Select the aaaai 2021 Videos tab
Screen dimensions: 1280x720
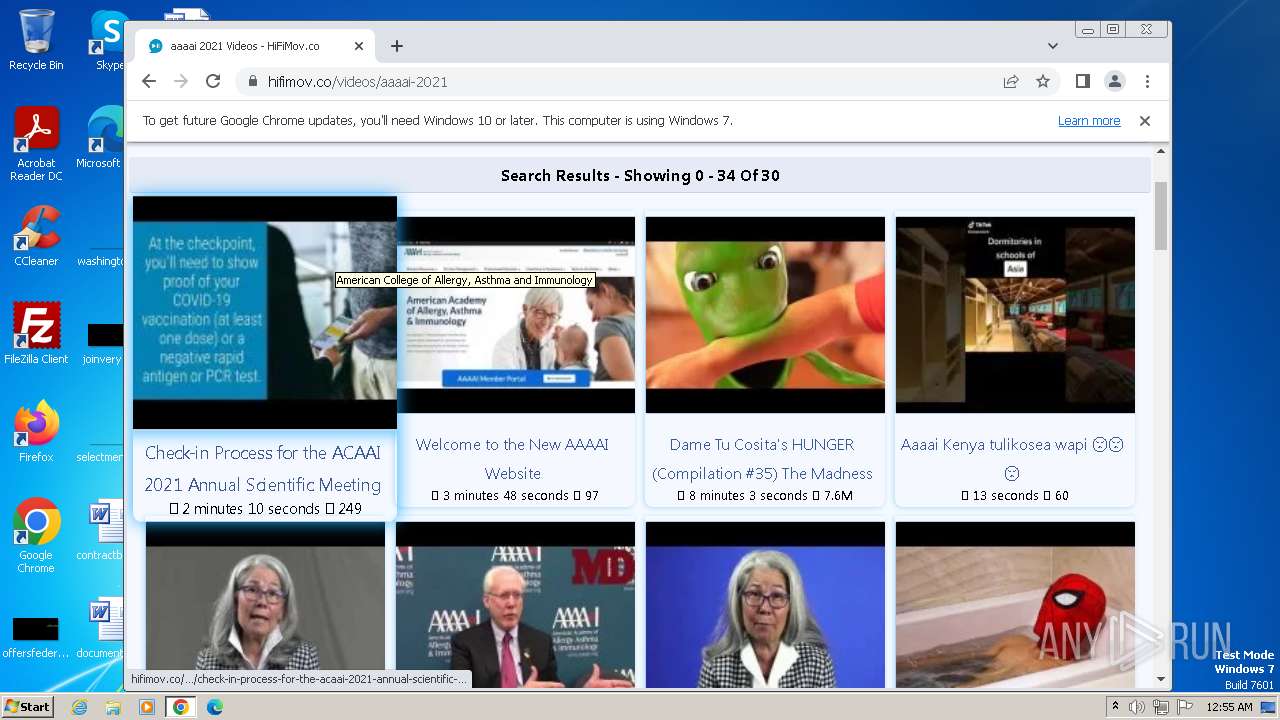(x=255, y=46)
